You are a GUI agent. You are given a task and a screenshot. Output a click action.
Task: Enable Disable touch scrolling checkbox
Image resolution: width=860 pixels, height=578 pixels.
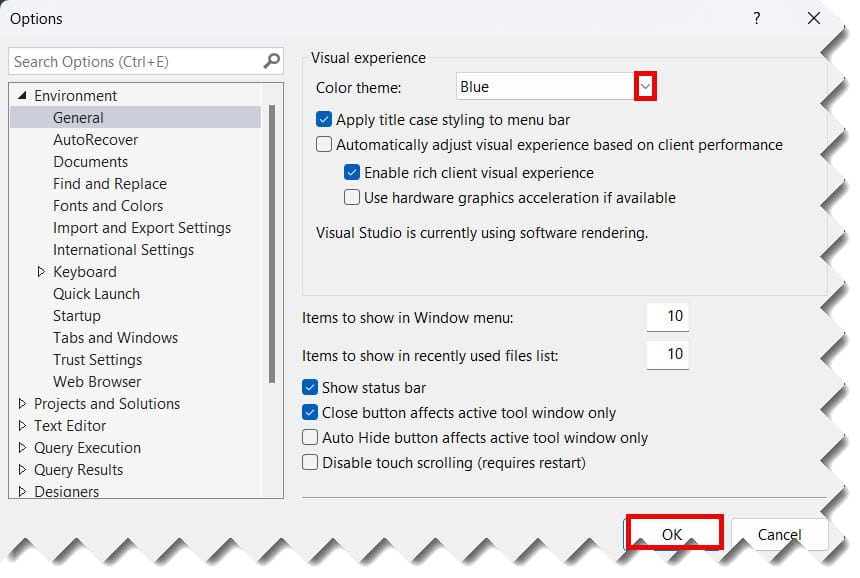310,463
